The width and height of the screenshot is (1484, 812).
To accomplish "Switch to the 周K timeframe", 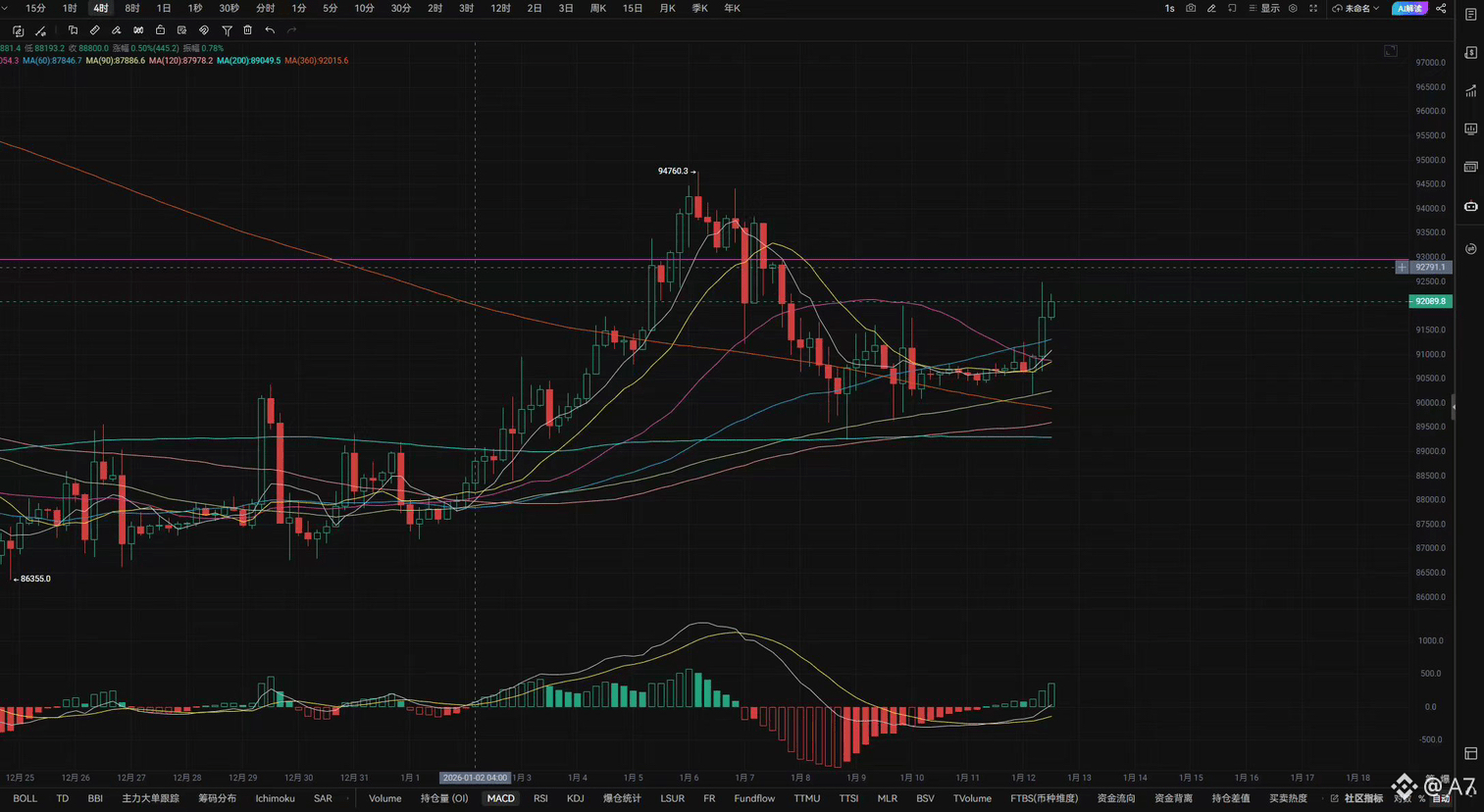I will click(597, 8).
